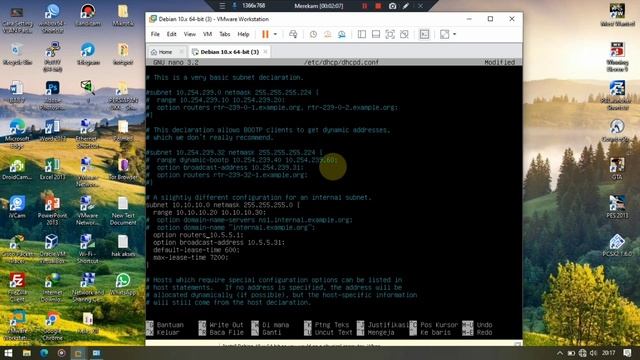Open the iVCam desktop shortcut
The height and width of the screenshot is (360, 640).
click(x=17, y=207)
